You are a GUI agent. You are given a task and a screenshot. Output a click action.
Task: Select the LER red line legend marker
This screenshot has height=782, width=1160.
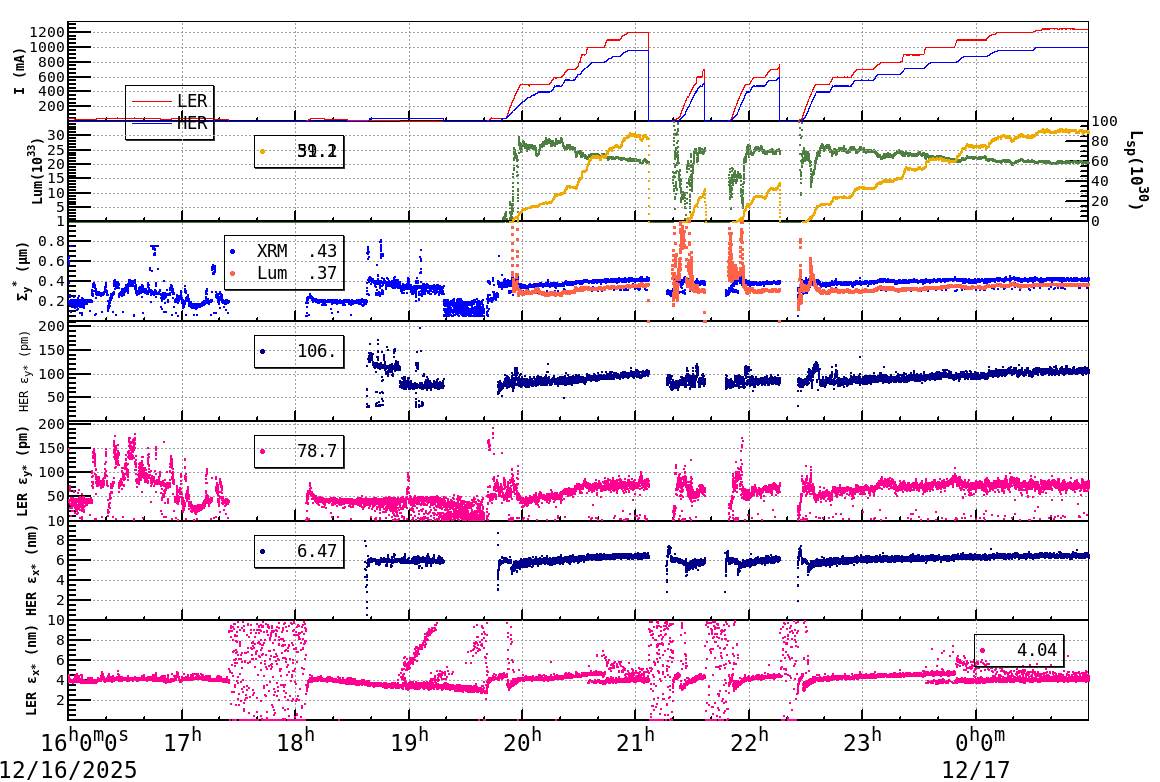[x=152, y=100]
